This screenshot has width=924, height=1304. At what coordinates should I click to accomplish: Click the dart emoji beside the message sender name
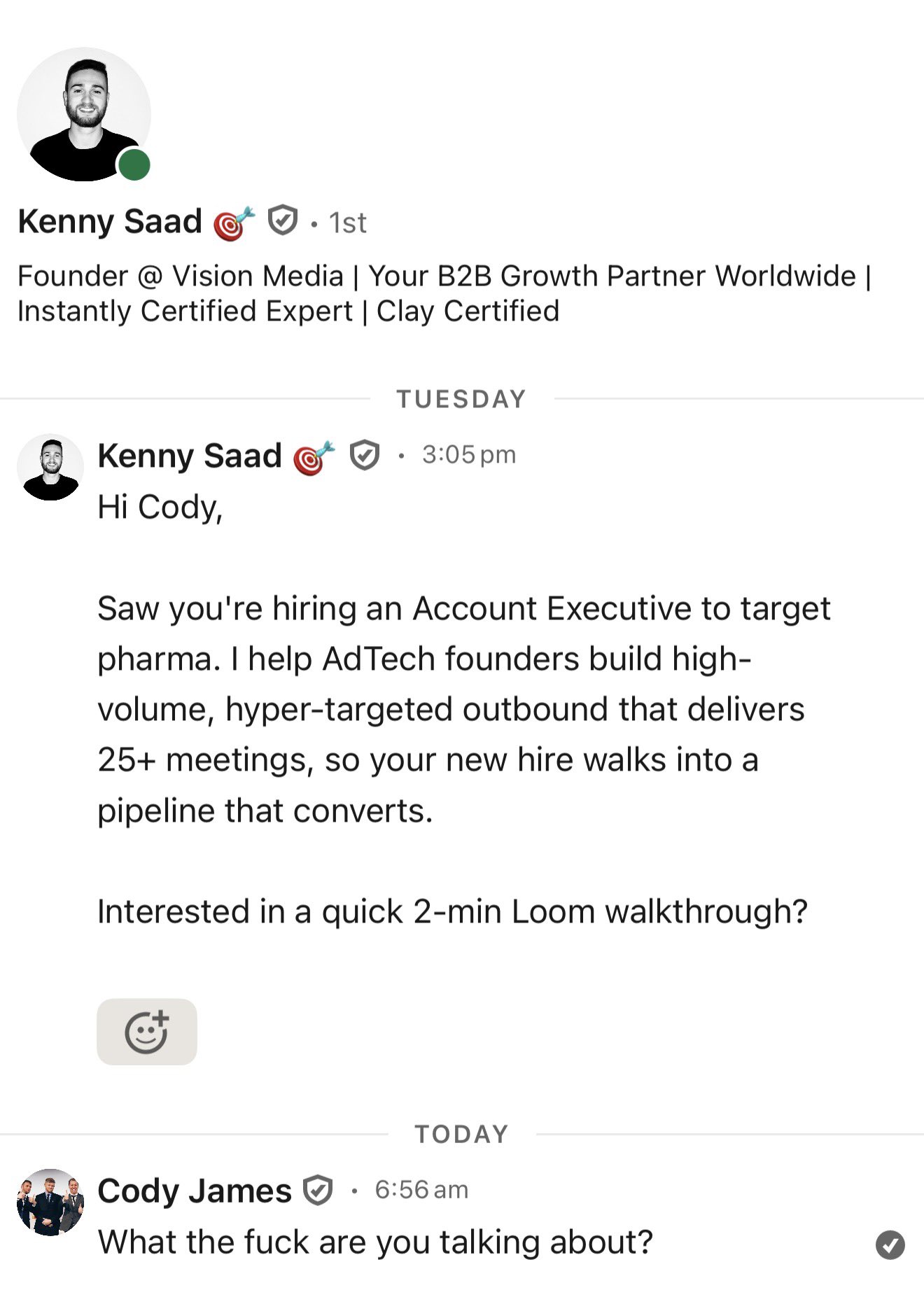pyautogui.click(x=314, y=458)
